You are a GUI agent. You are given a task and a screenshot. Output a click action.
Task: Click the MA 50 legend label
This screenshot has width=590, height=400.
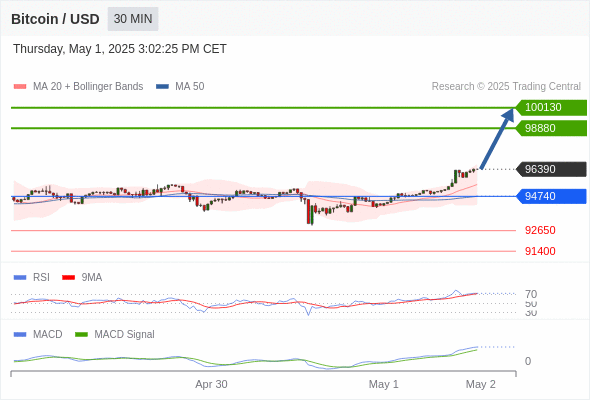190,87
